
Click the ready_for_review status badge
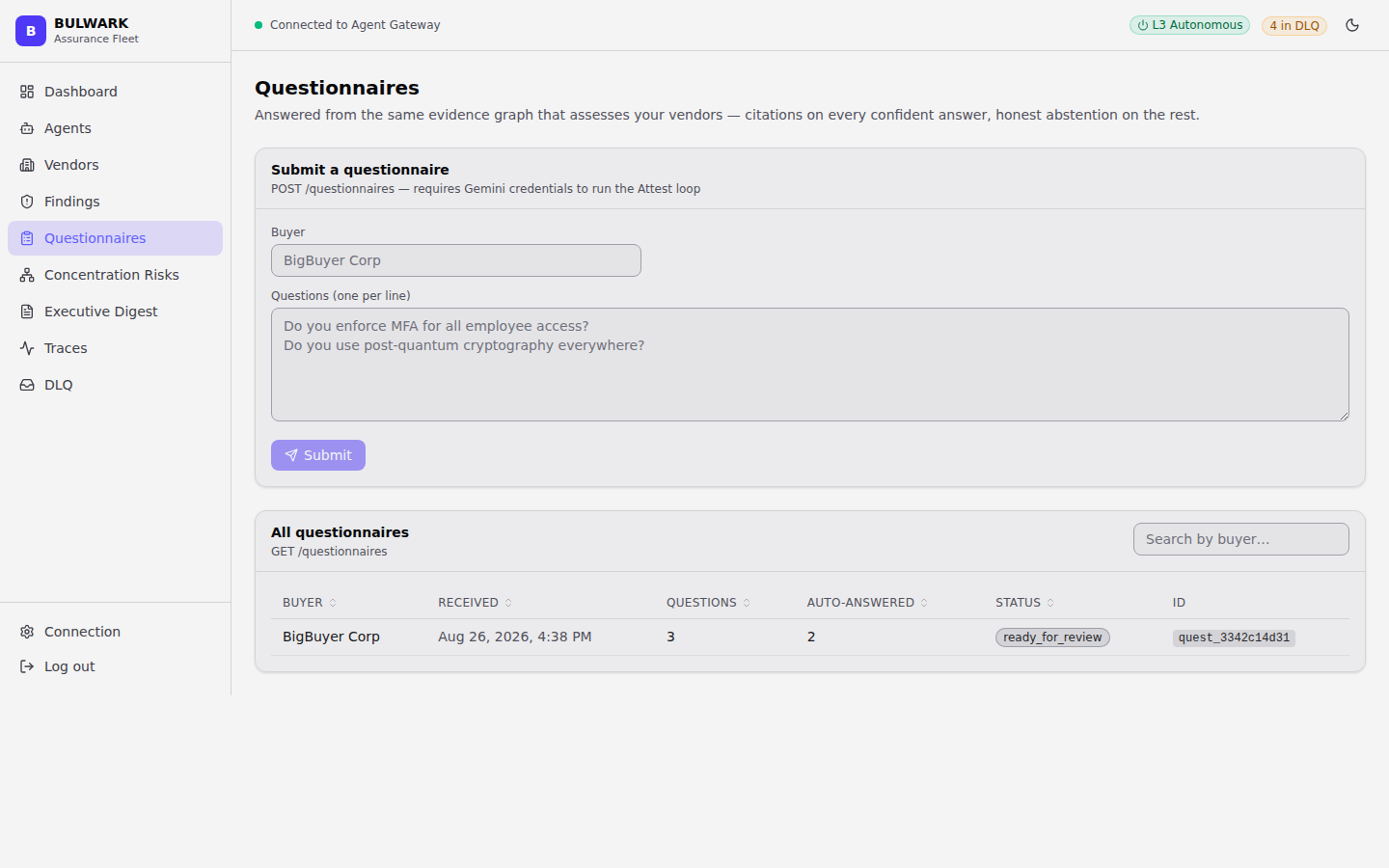[1052, 637]
